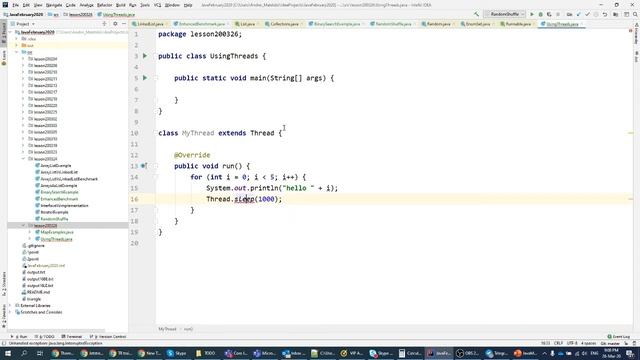
Task: Open the VCS menu
Action: tap(158, 5)
